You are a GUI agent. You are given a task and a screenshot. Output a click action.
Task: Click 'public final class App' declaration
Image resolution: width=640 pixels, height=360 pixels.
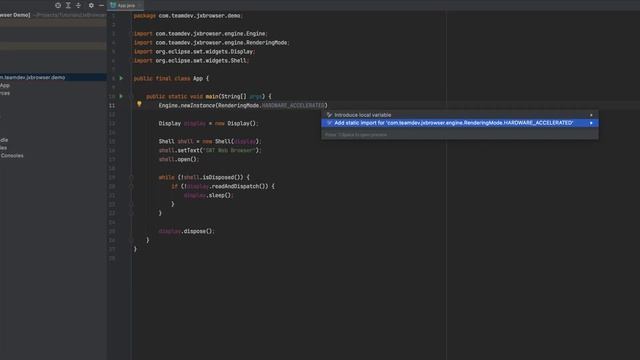pos(171,78)
